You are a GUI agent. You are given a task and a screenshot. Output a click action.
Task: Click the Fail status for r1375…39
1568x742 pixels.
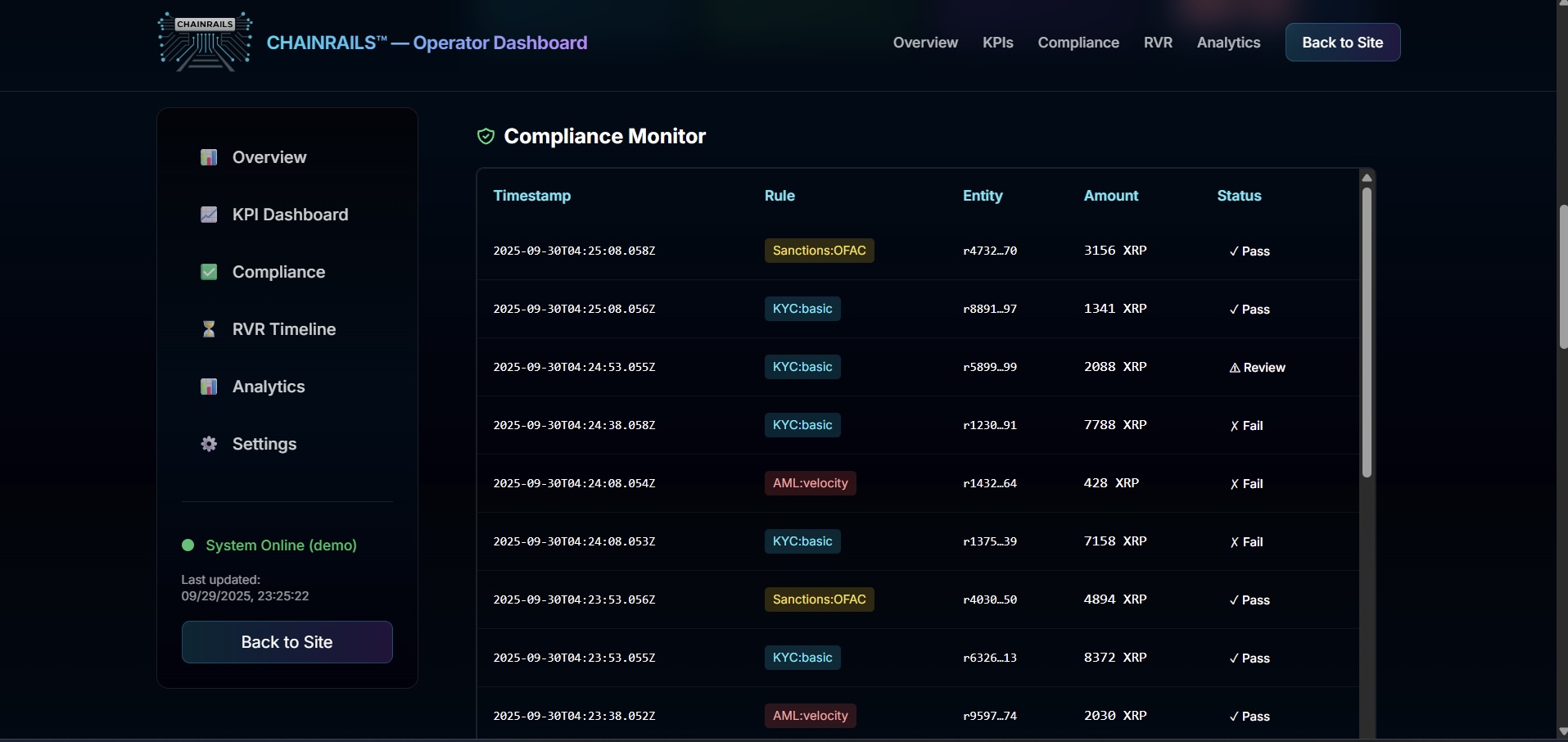(x=1247, y=542)
